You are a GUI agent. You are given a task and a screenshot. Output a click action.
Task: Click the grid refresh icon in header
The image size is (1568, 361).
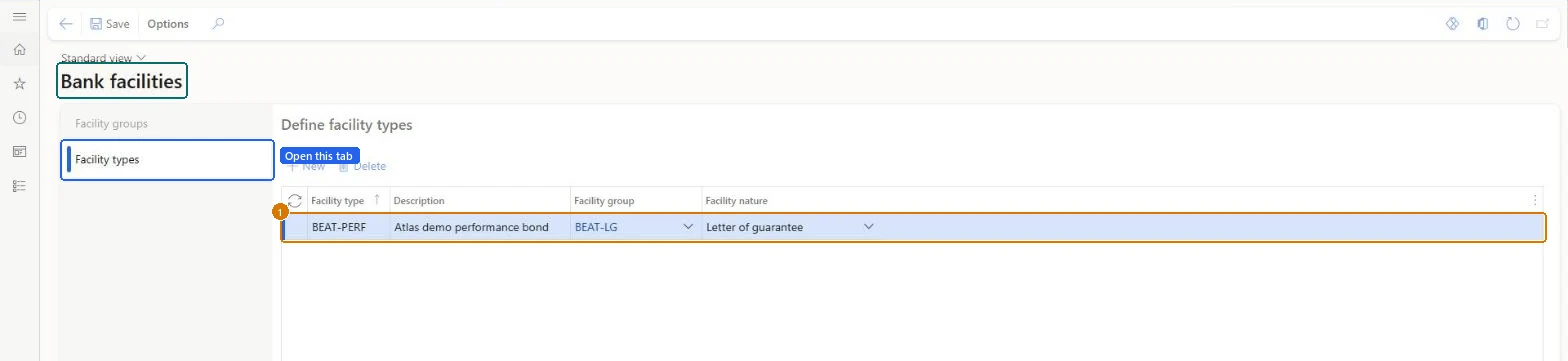pos(295,200)
